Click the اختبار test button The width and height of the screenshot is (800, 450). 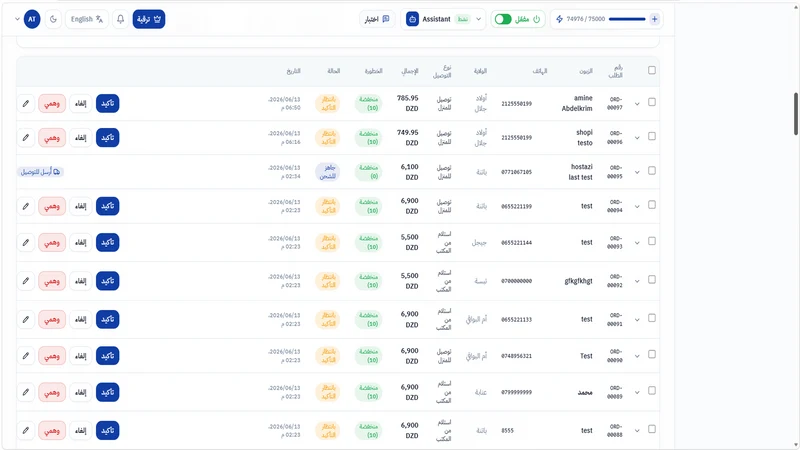(x=377, y=19)
